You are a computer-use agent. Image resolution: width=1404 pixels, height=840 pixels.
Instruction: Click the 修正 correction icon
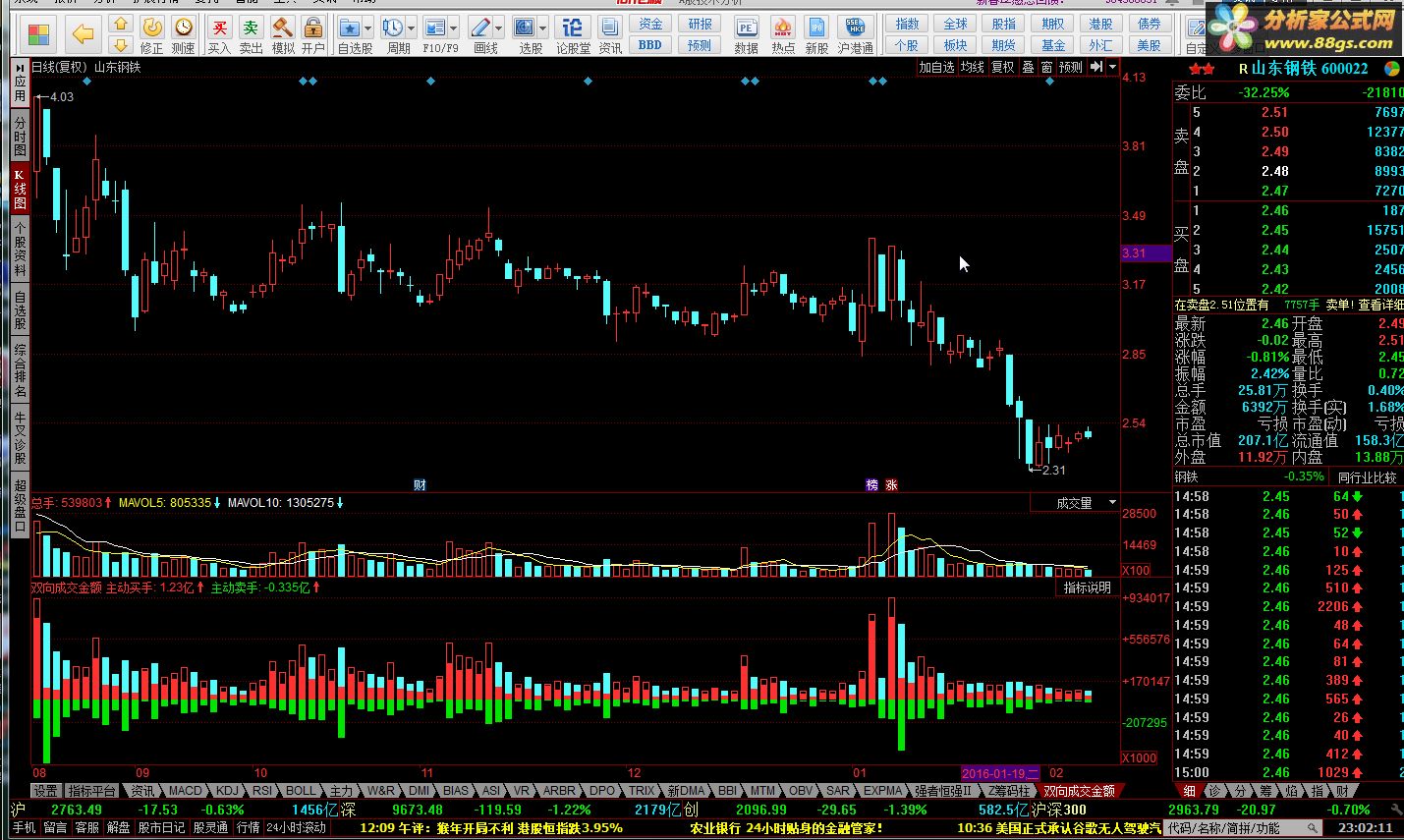(152, 27)
